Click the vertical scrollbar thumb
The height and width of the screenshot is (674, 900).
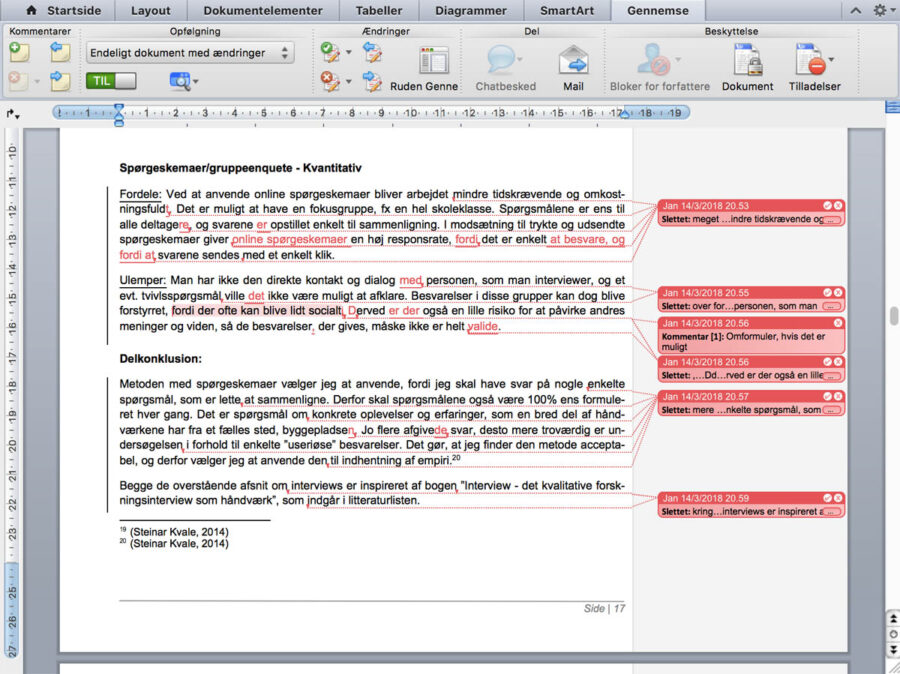click(894, 316)
